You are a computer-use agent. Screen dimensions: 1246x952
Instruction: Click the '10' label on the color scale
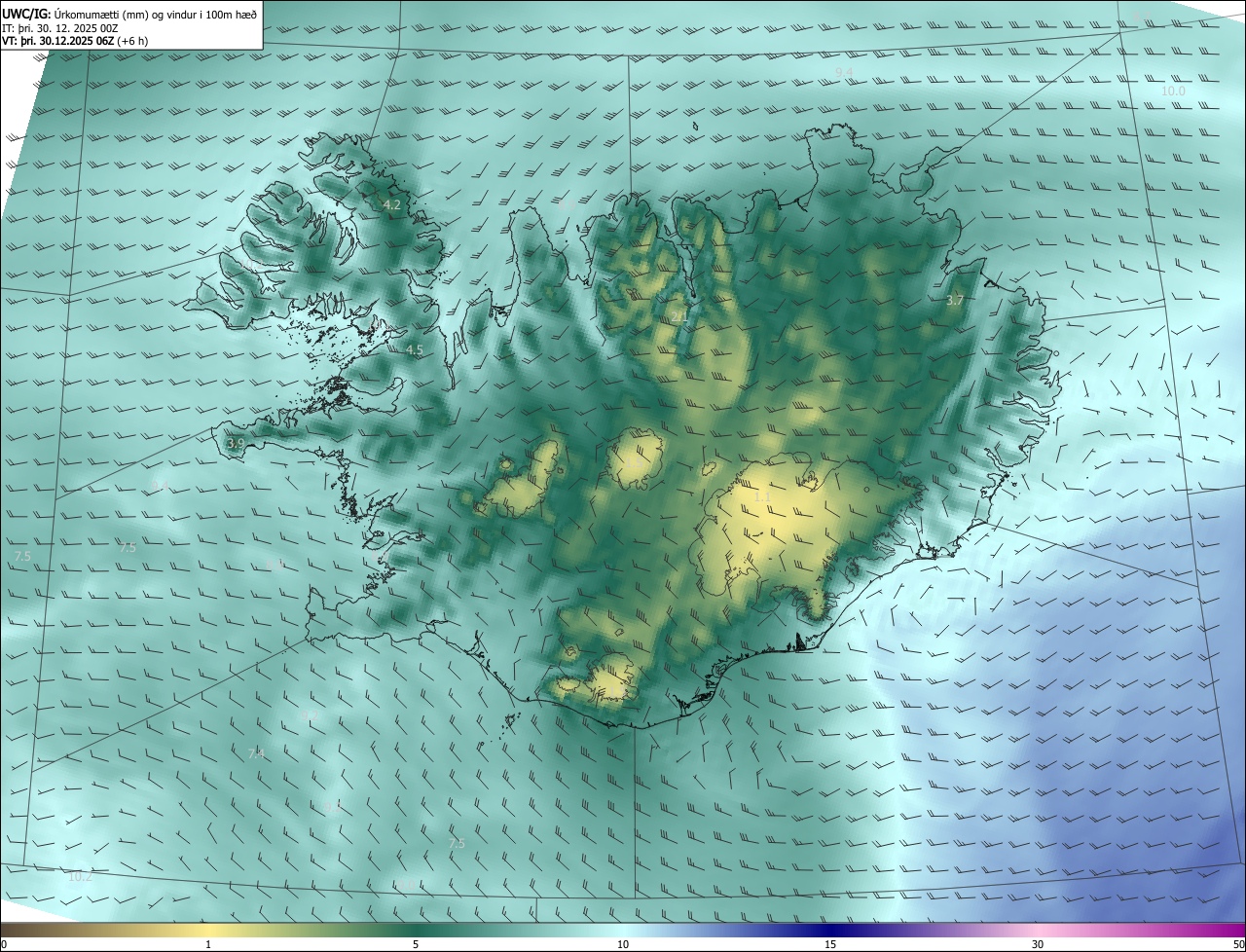click(x=623, y=944)
